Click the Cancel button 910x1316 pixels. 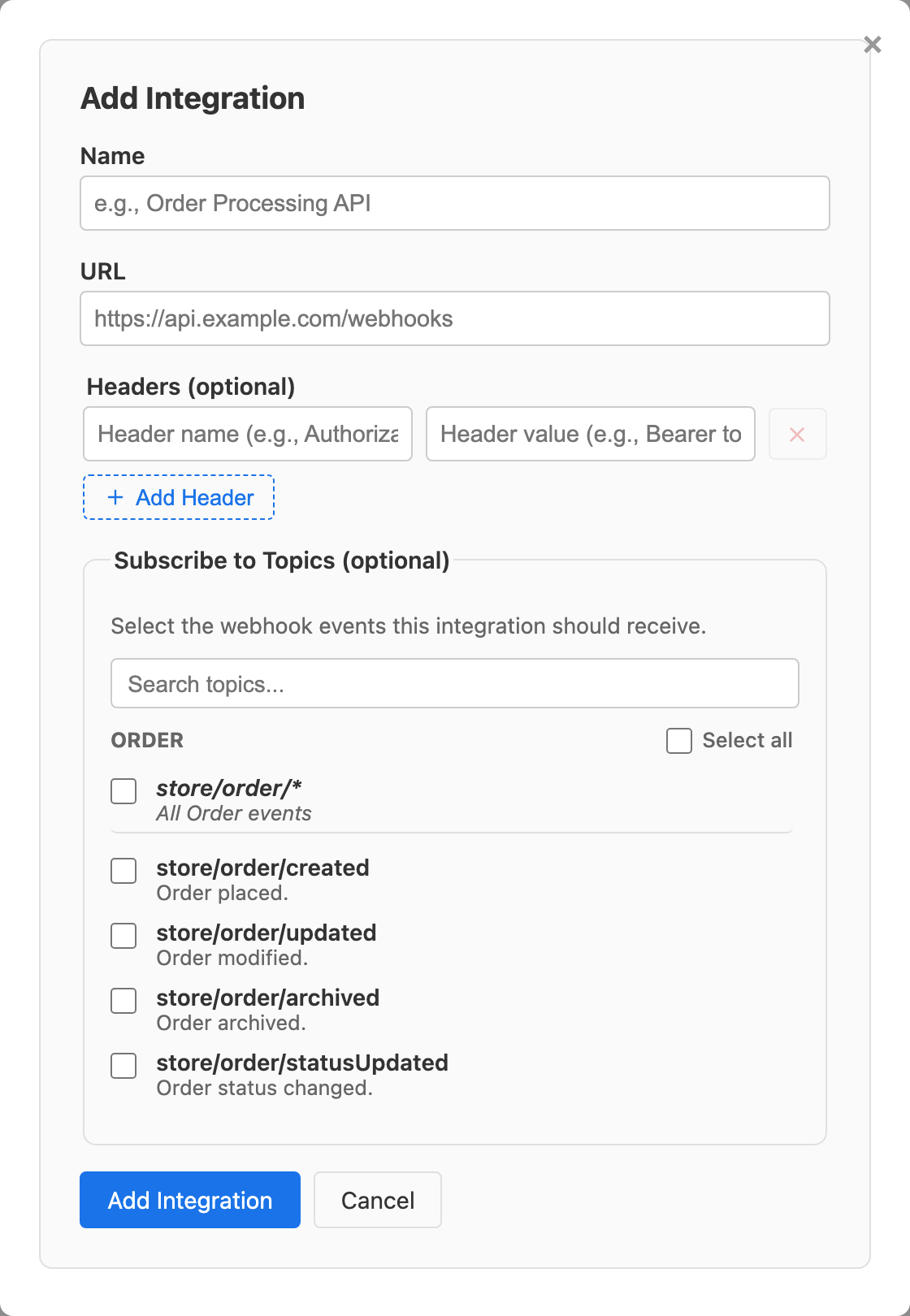[378, 1200]
